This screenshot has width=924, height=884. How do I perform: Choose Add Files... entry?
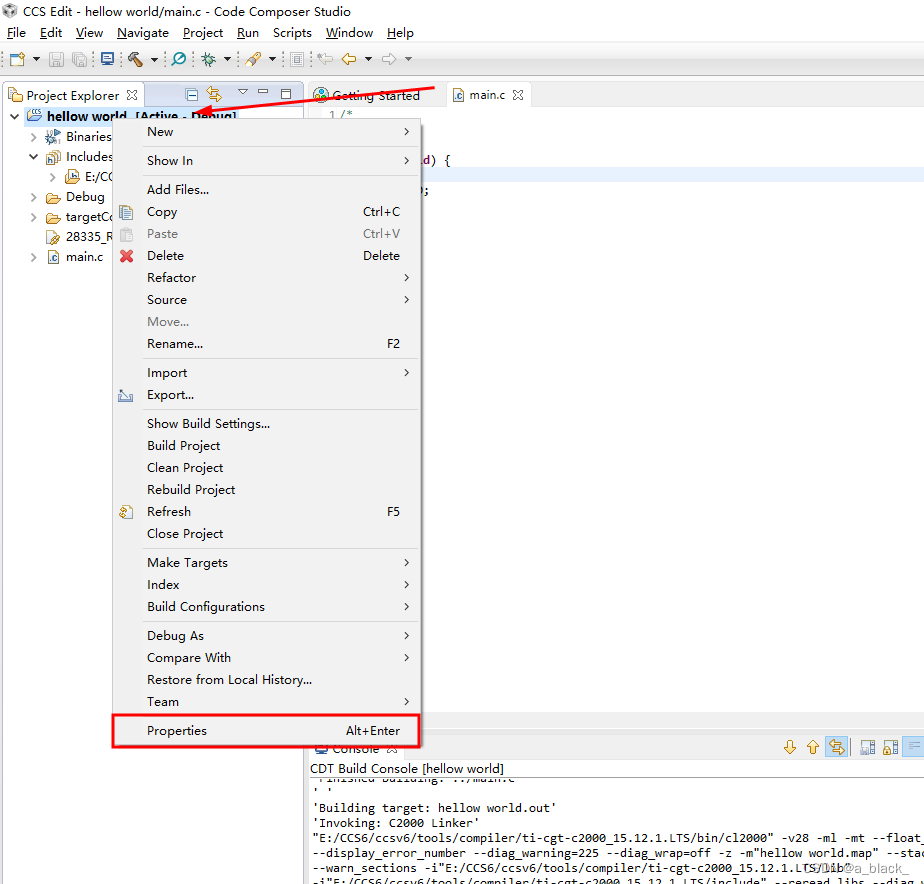(x=266, y=190)
